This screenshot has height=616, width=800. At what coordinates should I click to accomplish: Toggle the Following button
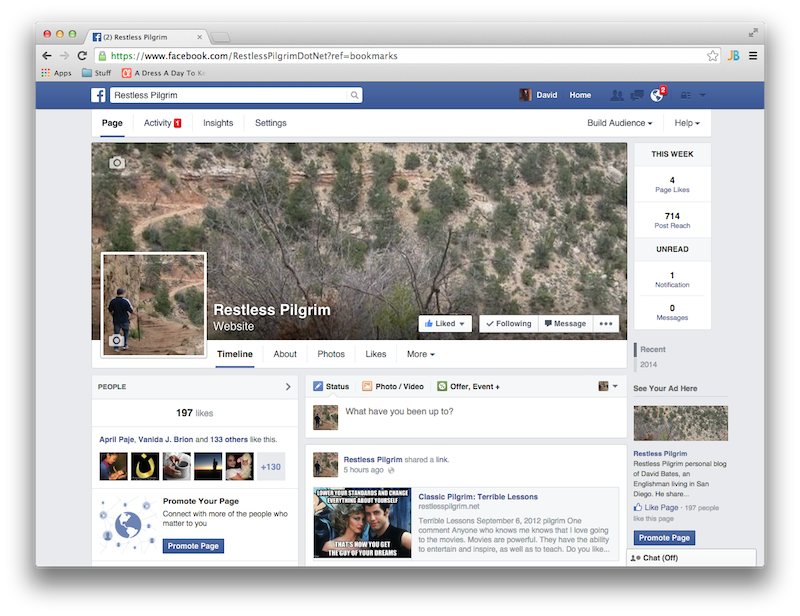[x=509, y=324]
